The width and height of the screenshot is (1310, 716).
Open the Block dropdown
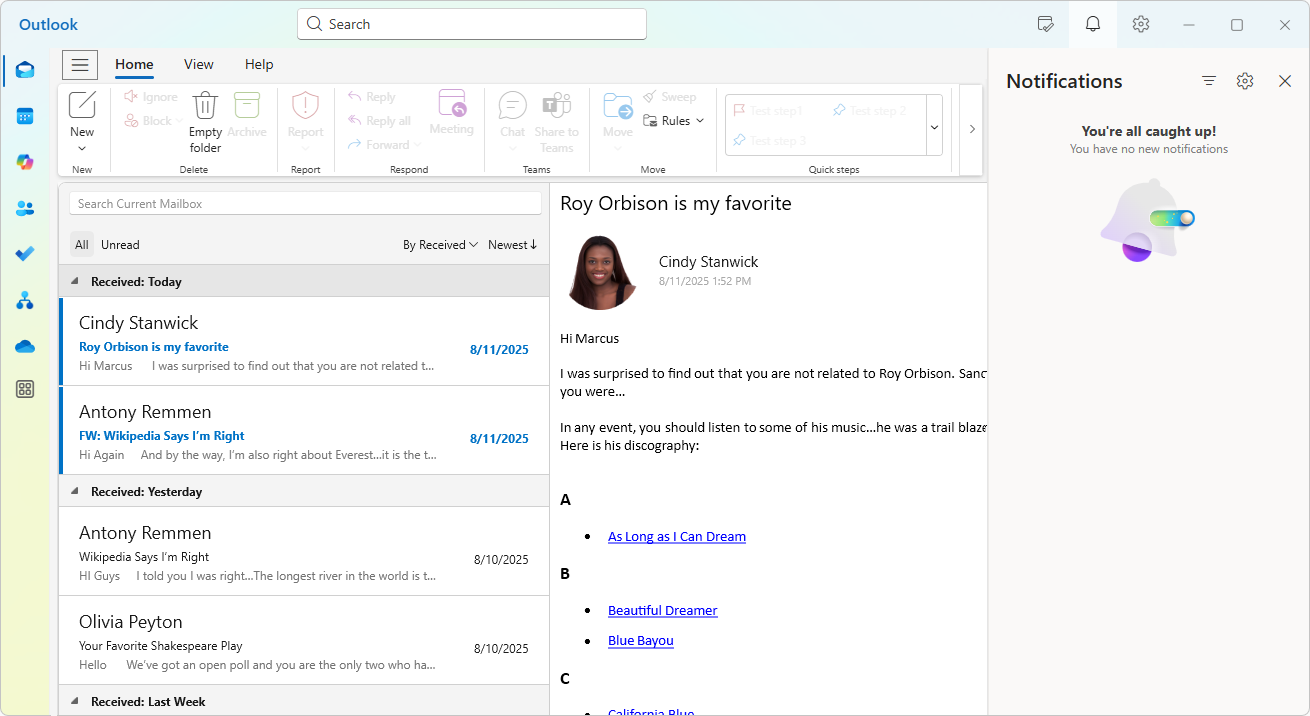[179, 121]
